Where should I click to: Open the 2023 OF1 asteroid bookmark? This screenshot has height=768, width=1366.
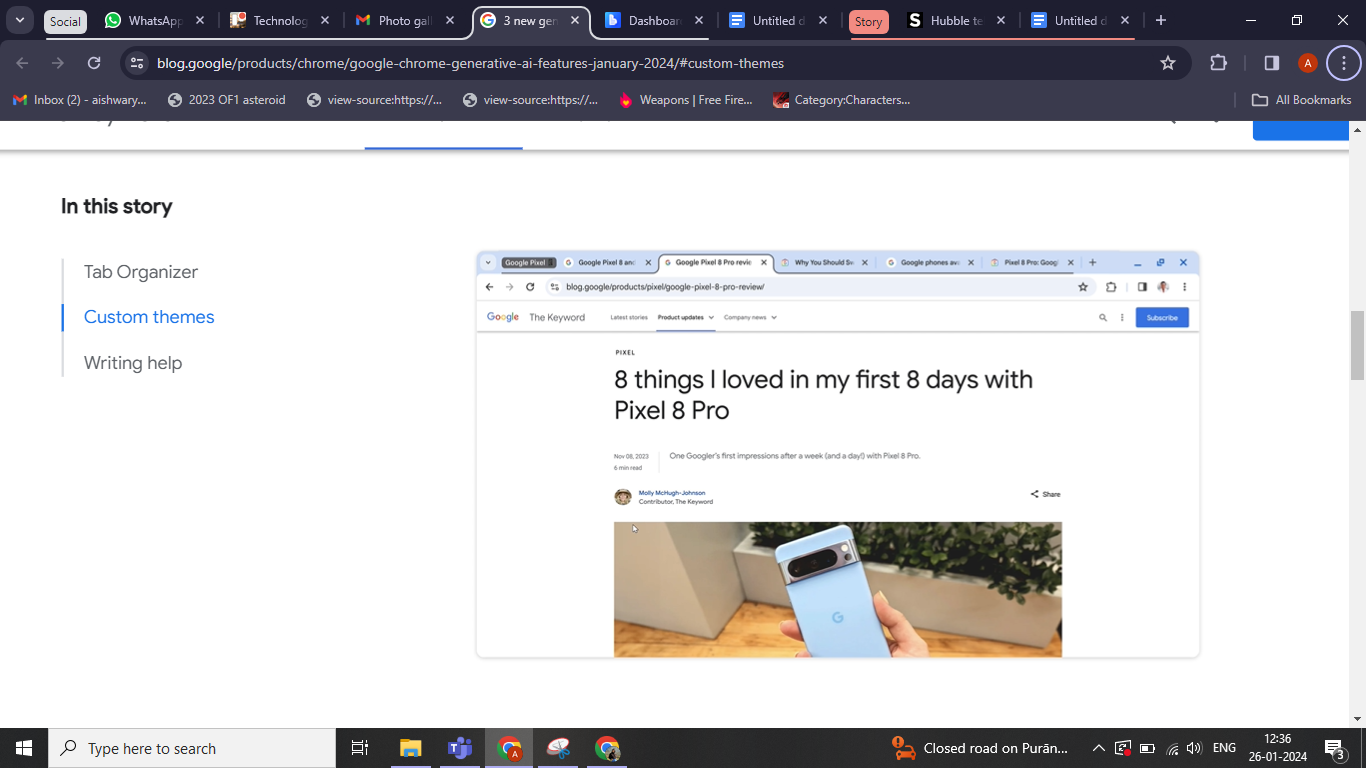(227, 100)
